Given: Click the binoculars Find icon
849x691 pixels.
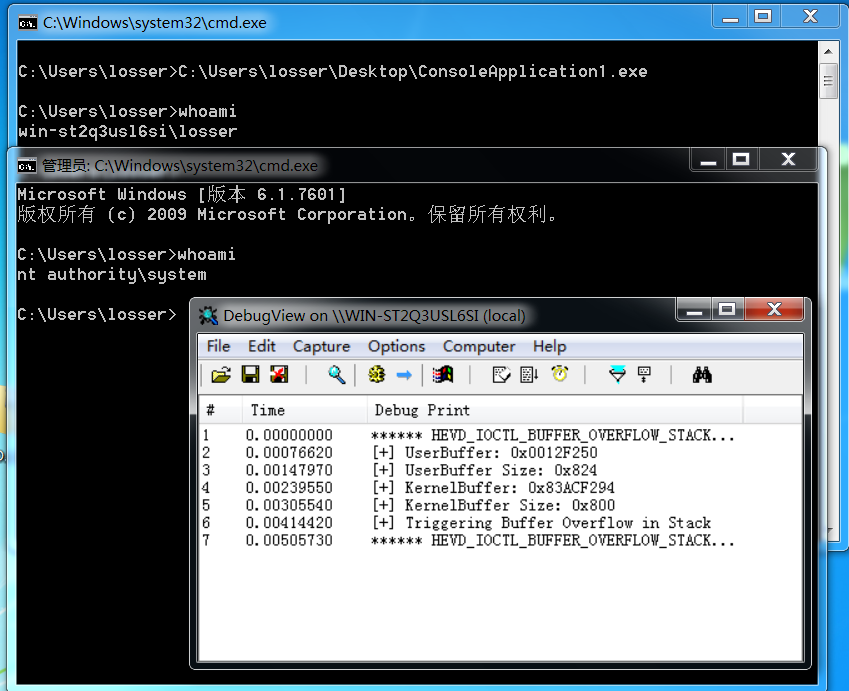Looking at the screenshot, I should tap(702, 375).
